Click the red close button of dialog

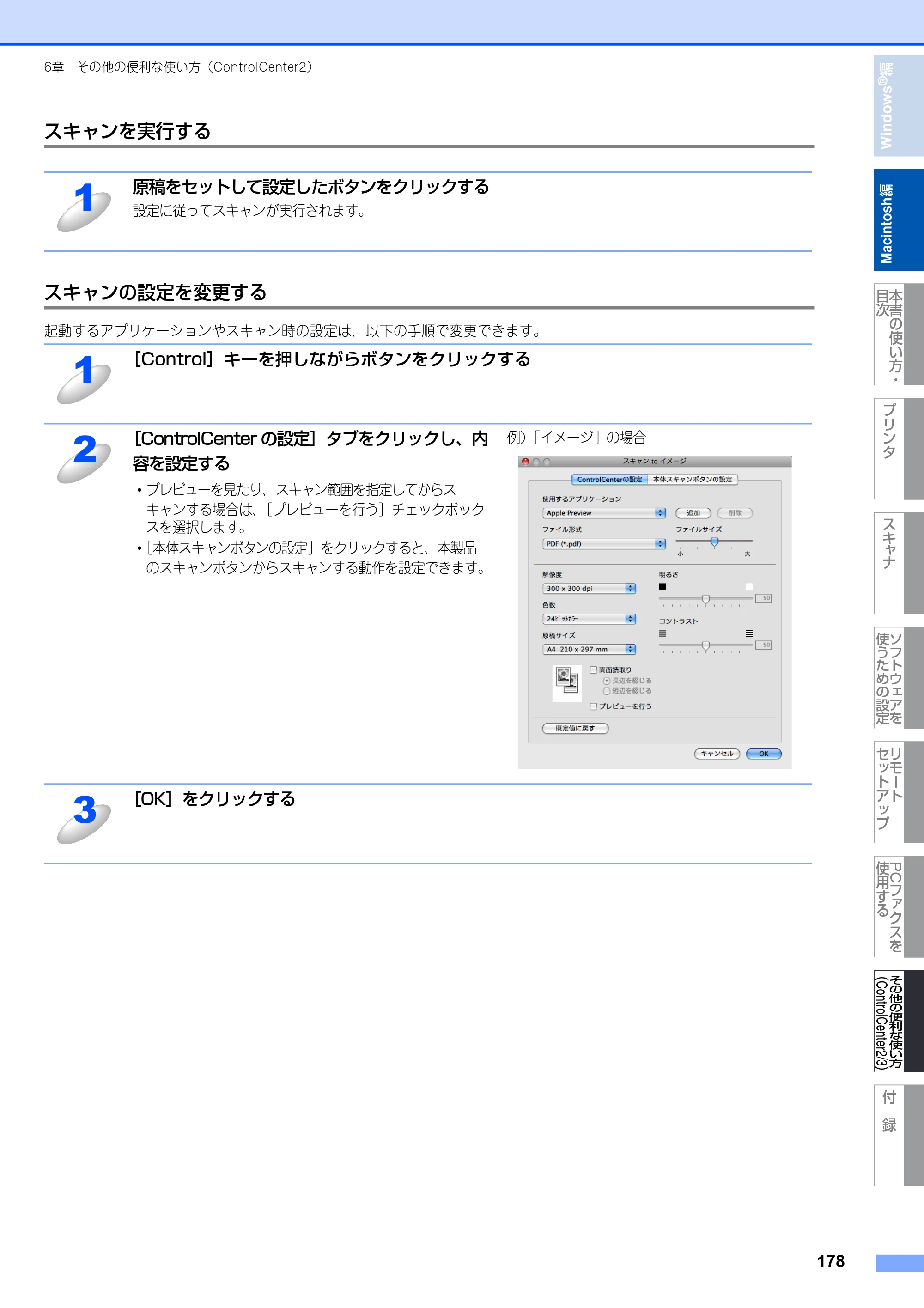click(525, 462)
